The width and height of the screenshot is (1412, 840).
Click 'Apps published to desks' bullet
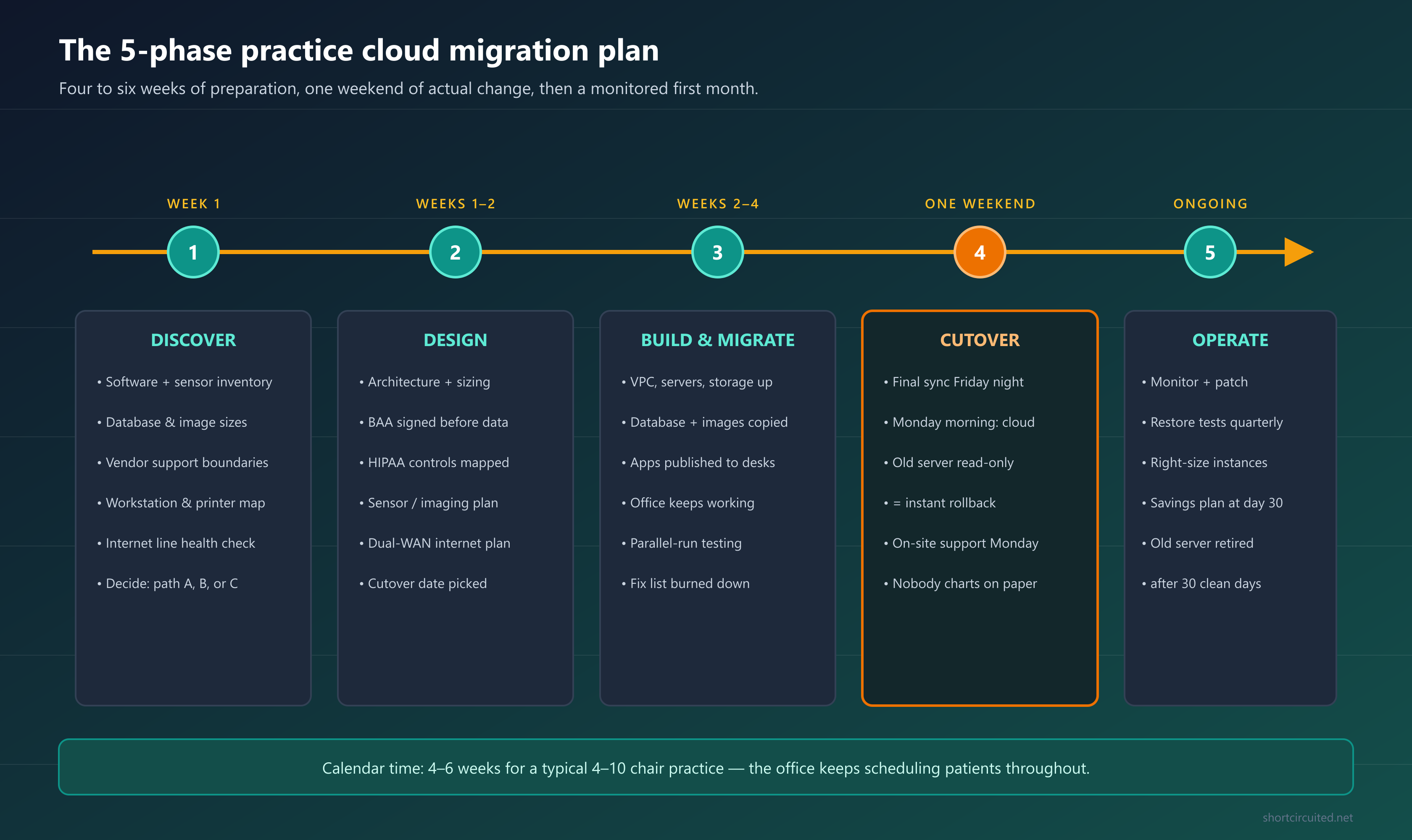698,462
